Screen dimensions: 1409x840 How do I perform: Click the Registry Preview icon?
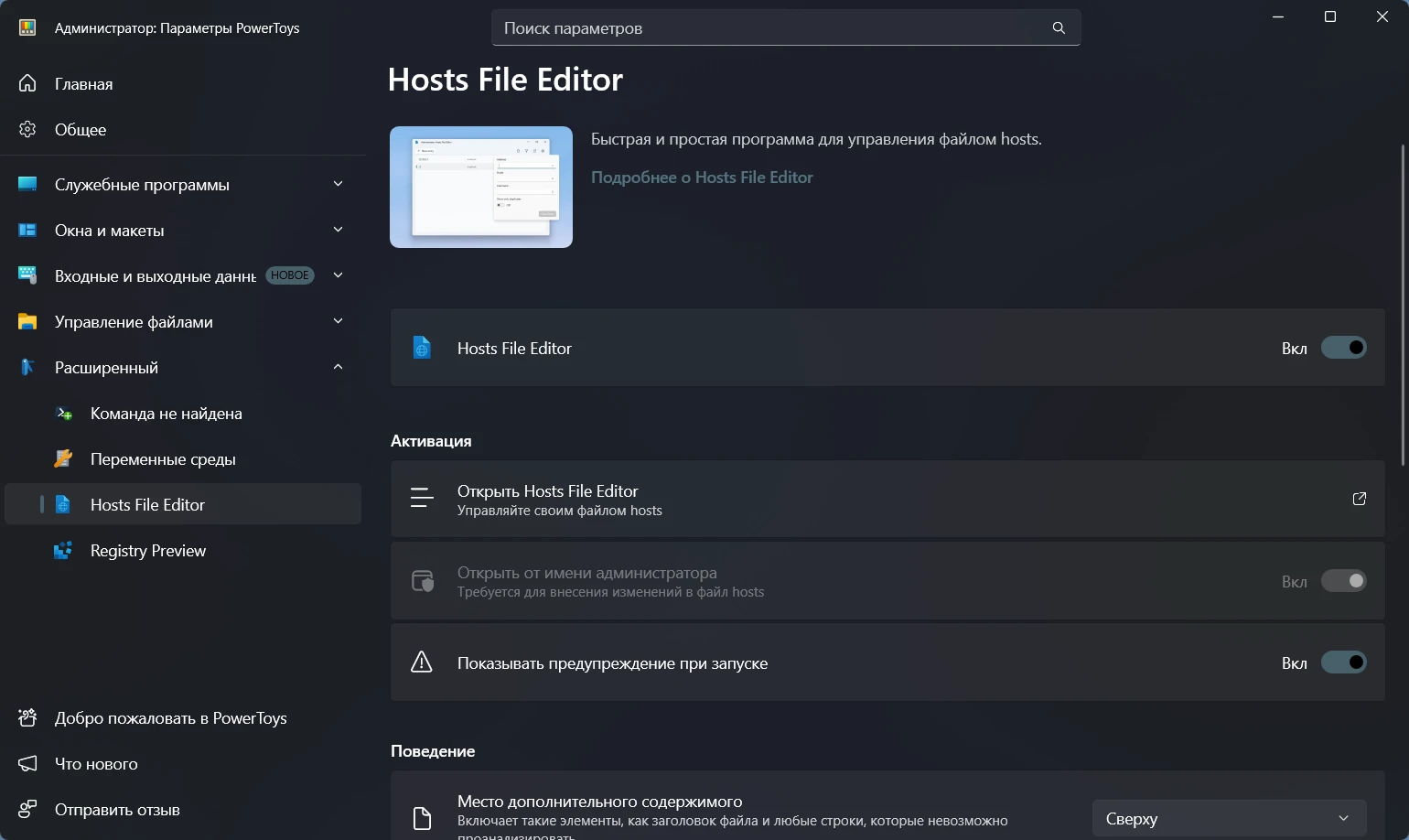[63, 550]
